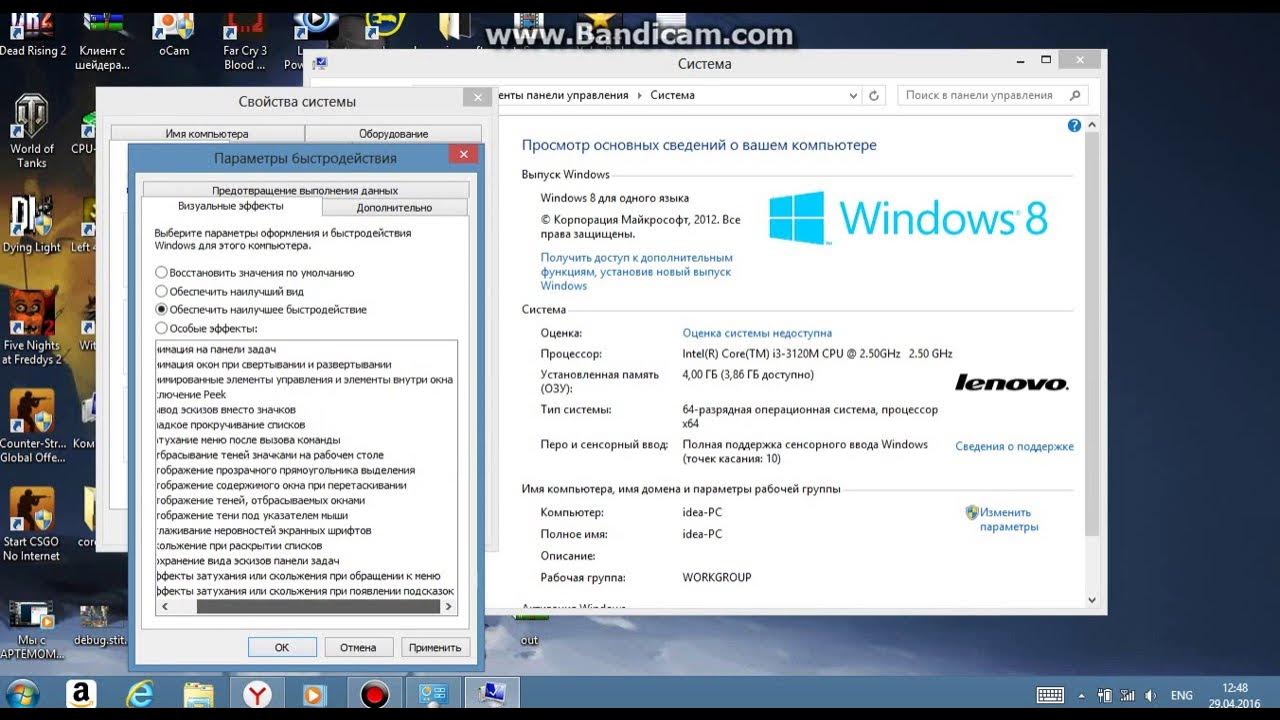Open the oCam desktop shortcut

[174, 35]
